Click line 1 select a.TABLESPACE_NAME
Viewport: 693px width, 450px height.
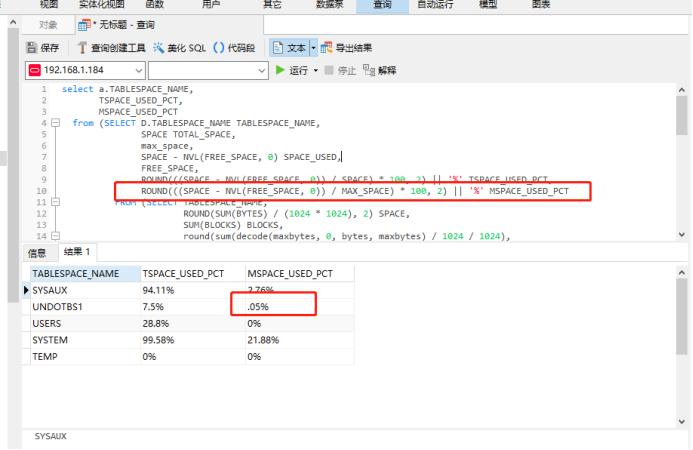click(127, 89)
